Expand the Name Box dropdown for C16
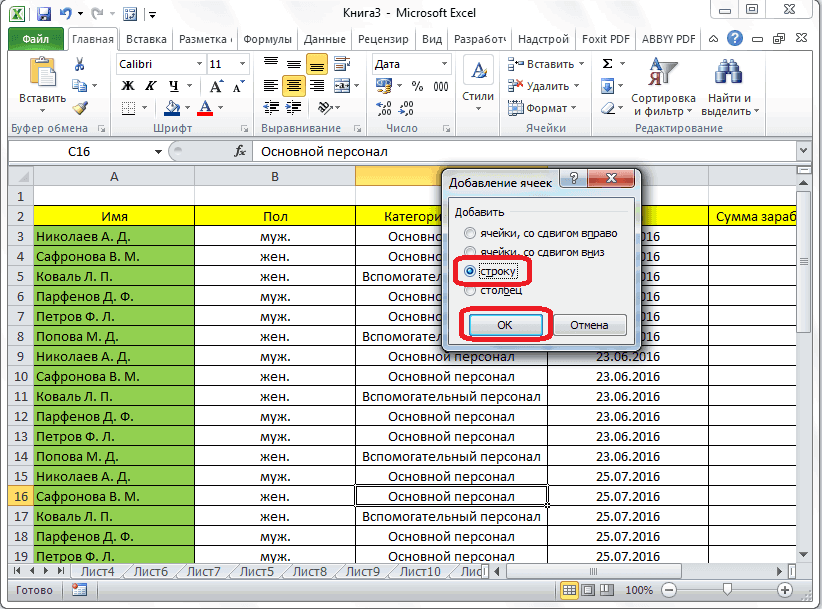Screen dimensions: 822x609 158,152
